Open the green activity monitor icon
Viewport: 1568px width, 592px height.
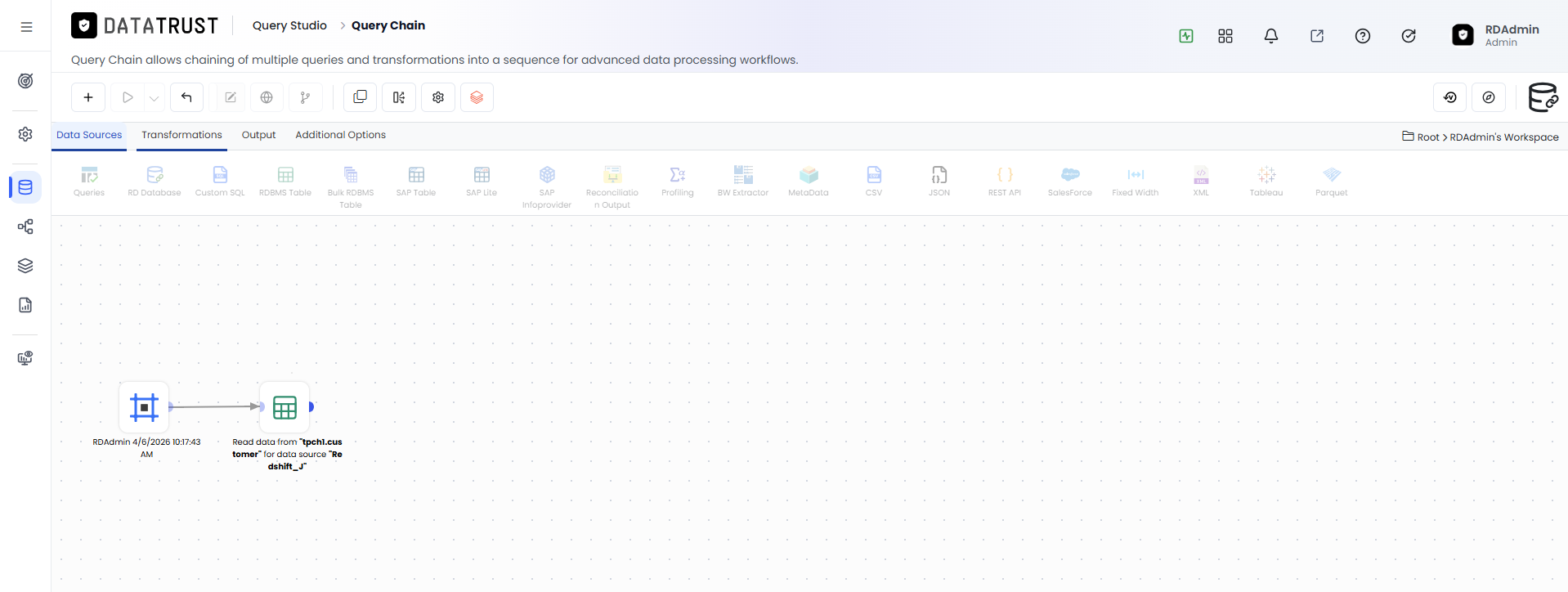[1186, 36]
